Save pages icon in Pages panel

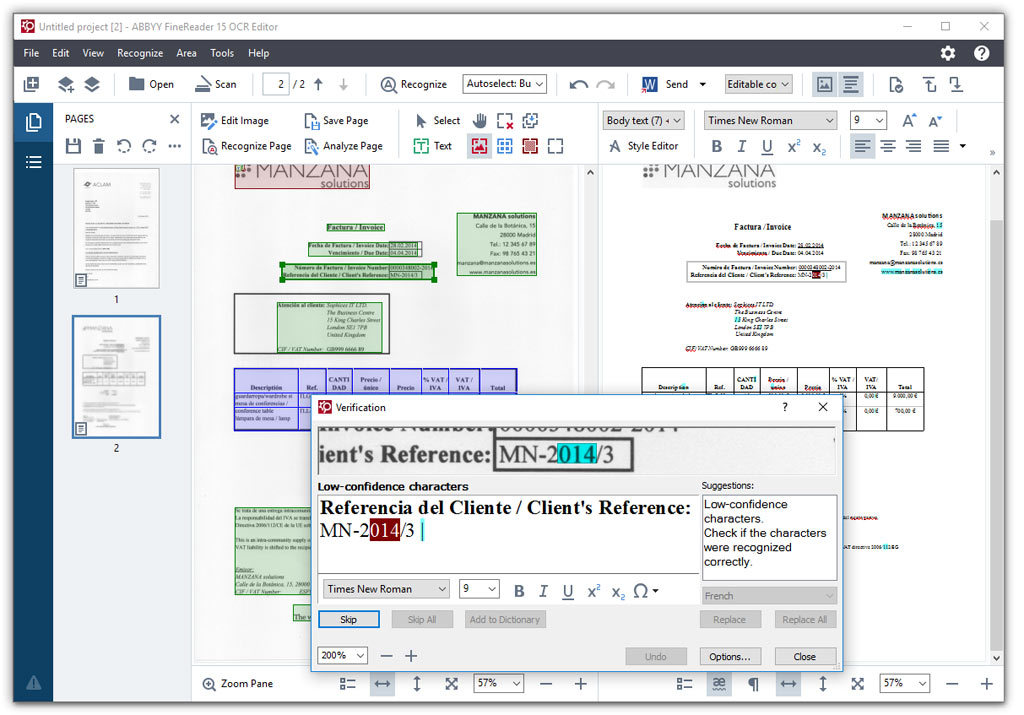[x=73, y=146]
